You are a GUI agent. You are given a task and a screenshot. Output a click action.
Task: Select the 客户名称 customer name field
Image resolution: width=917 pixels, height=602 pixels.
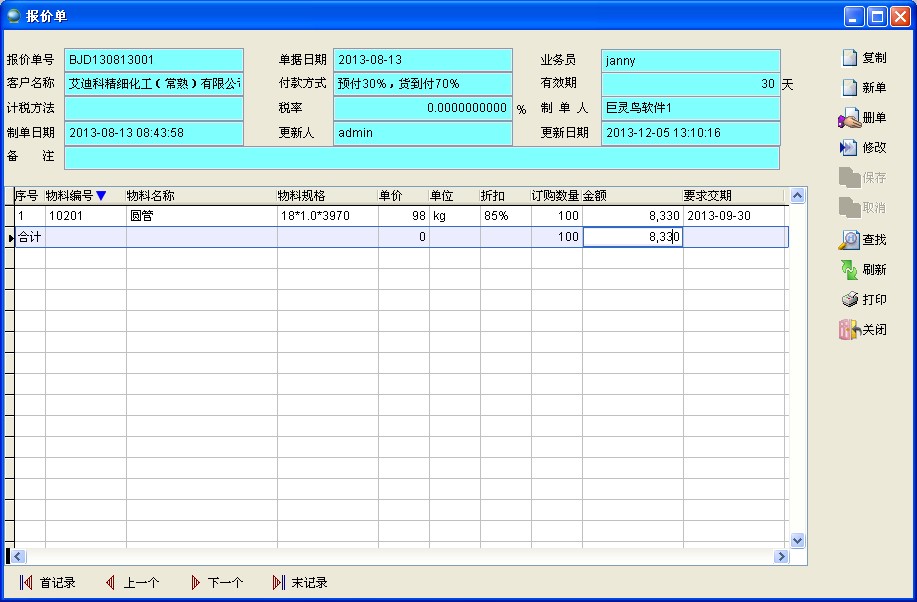154,84
